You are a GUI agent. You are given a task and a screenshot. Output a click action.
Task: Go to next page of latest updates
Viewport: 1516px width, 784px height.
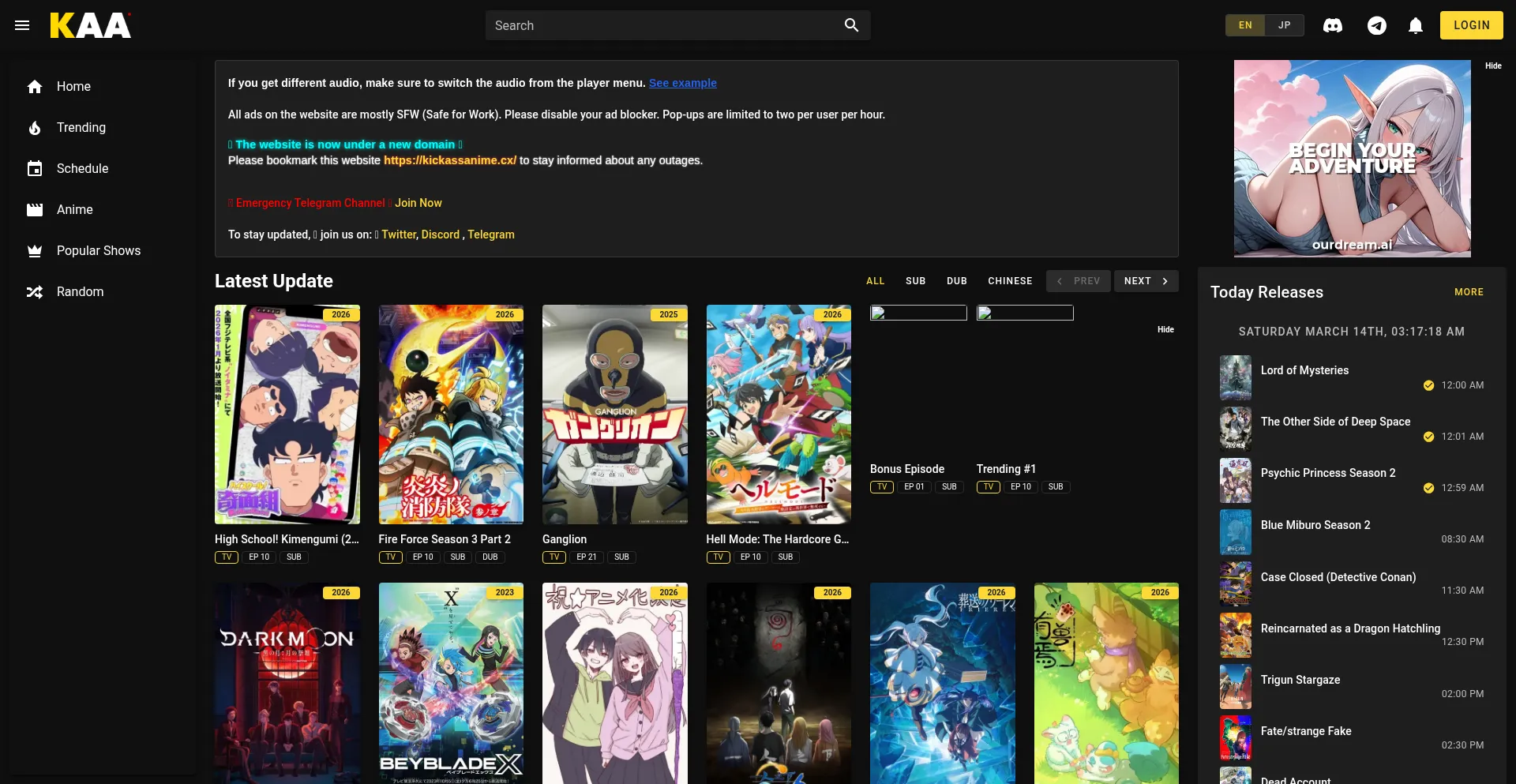tap(1146, 281)
